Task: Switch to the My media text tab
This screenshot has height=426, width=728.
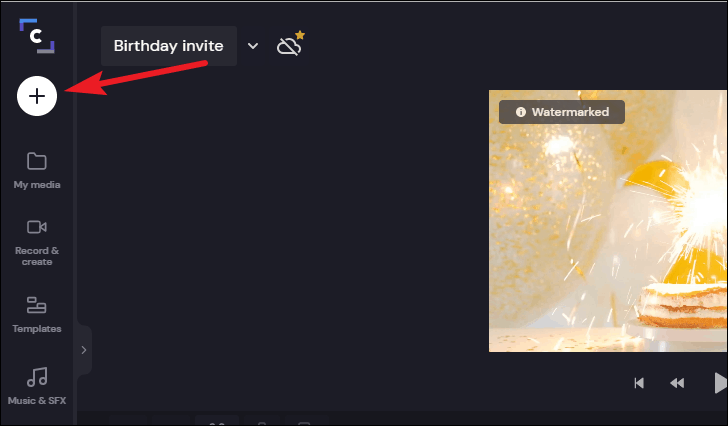Action: pos(37,185)
